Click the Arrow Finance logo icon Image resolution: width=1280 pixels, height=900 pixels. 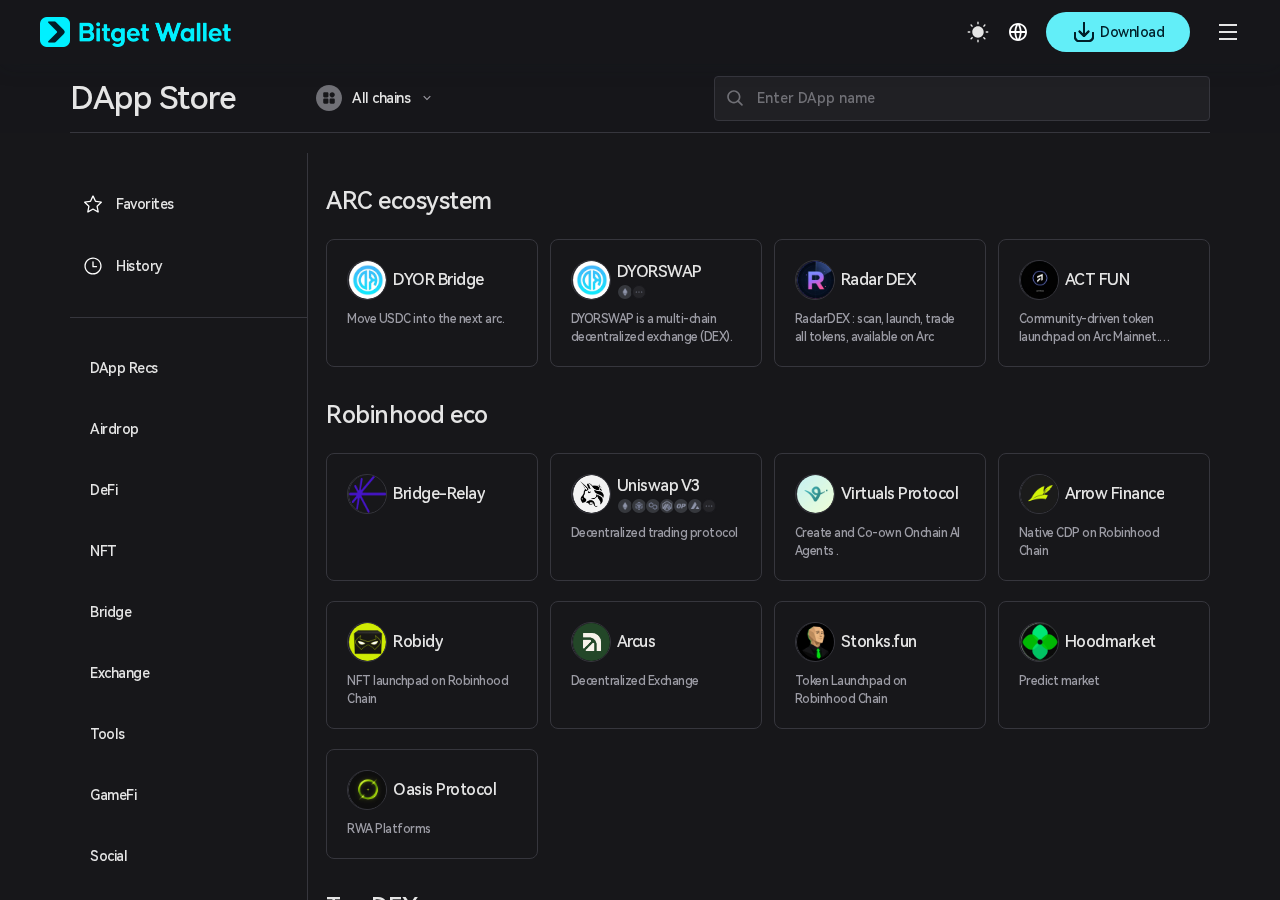1039,494
